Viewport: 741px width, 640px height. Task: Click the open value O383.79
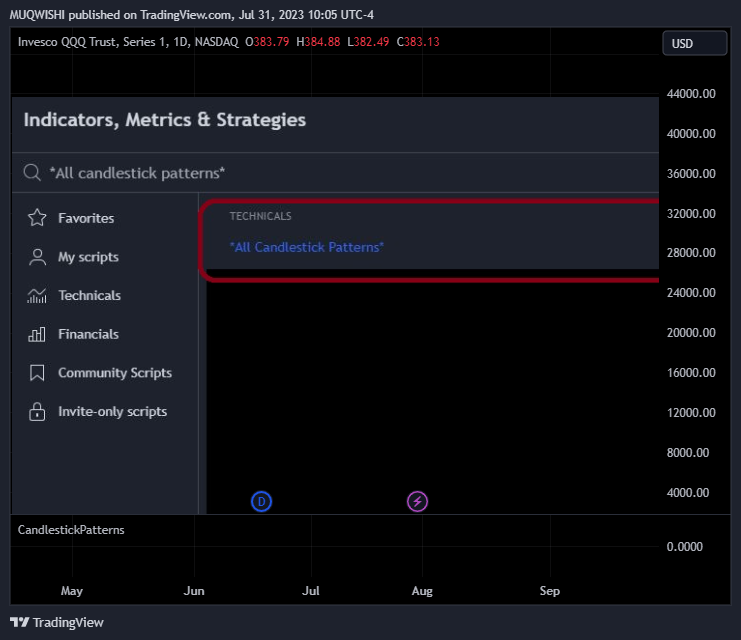(267, 42)
